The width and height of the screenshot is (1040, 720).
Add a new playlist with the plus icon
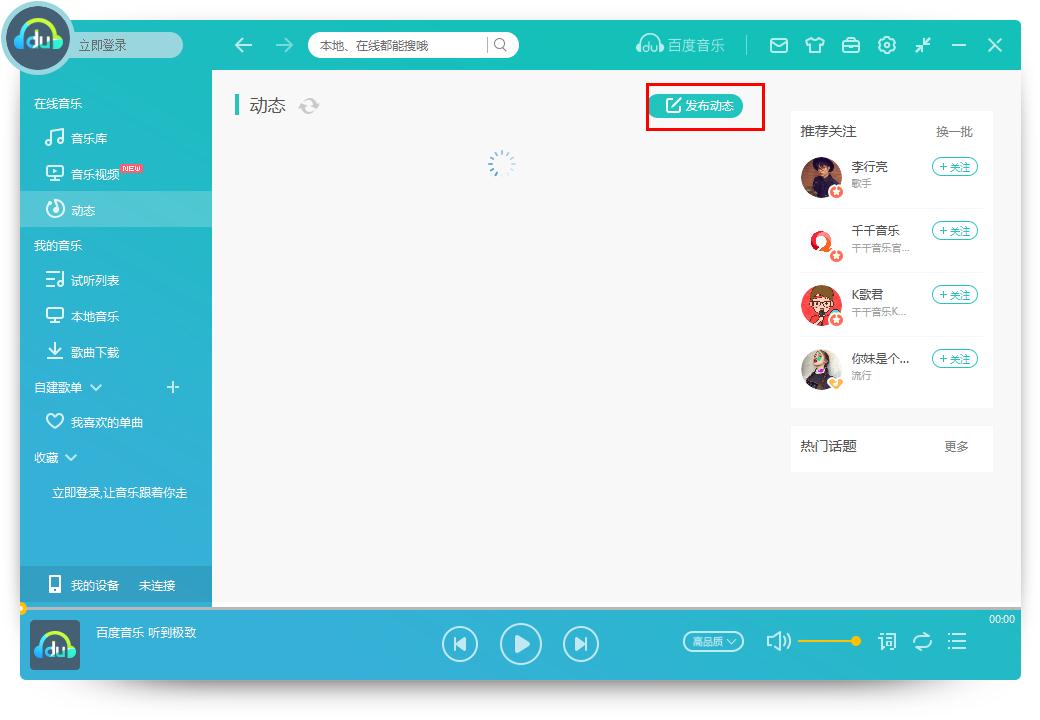[x=172, y=387]
